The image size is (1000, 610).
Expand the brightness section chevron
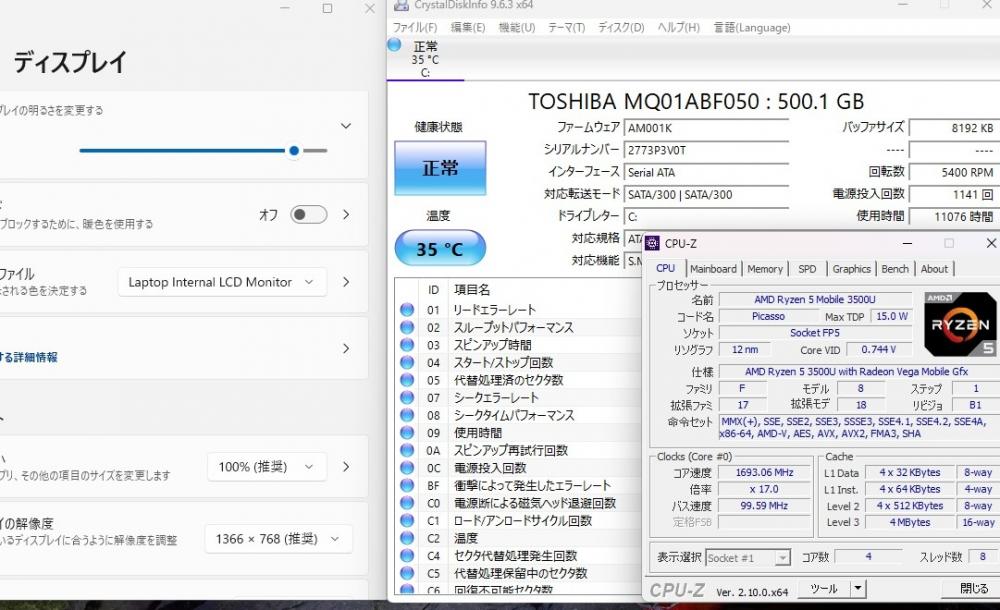(x=346, y=126)
